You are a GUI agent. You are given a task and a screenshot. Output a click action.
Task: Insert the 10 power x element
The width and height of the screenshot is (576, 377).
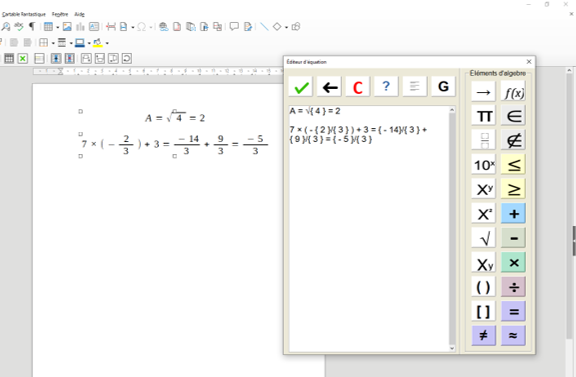click(x=483, y=165)
